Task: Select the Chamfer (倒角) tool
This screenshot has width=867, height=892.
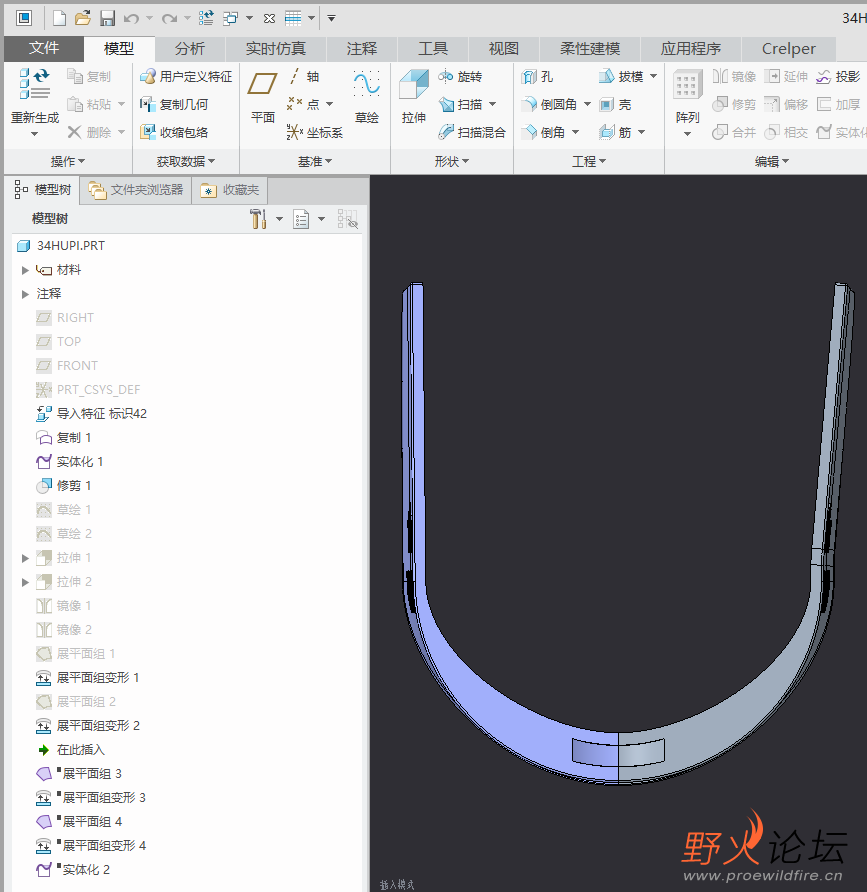Action: pyautogui.click(x=544, y=132)
